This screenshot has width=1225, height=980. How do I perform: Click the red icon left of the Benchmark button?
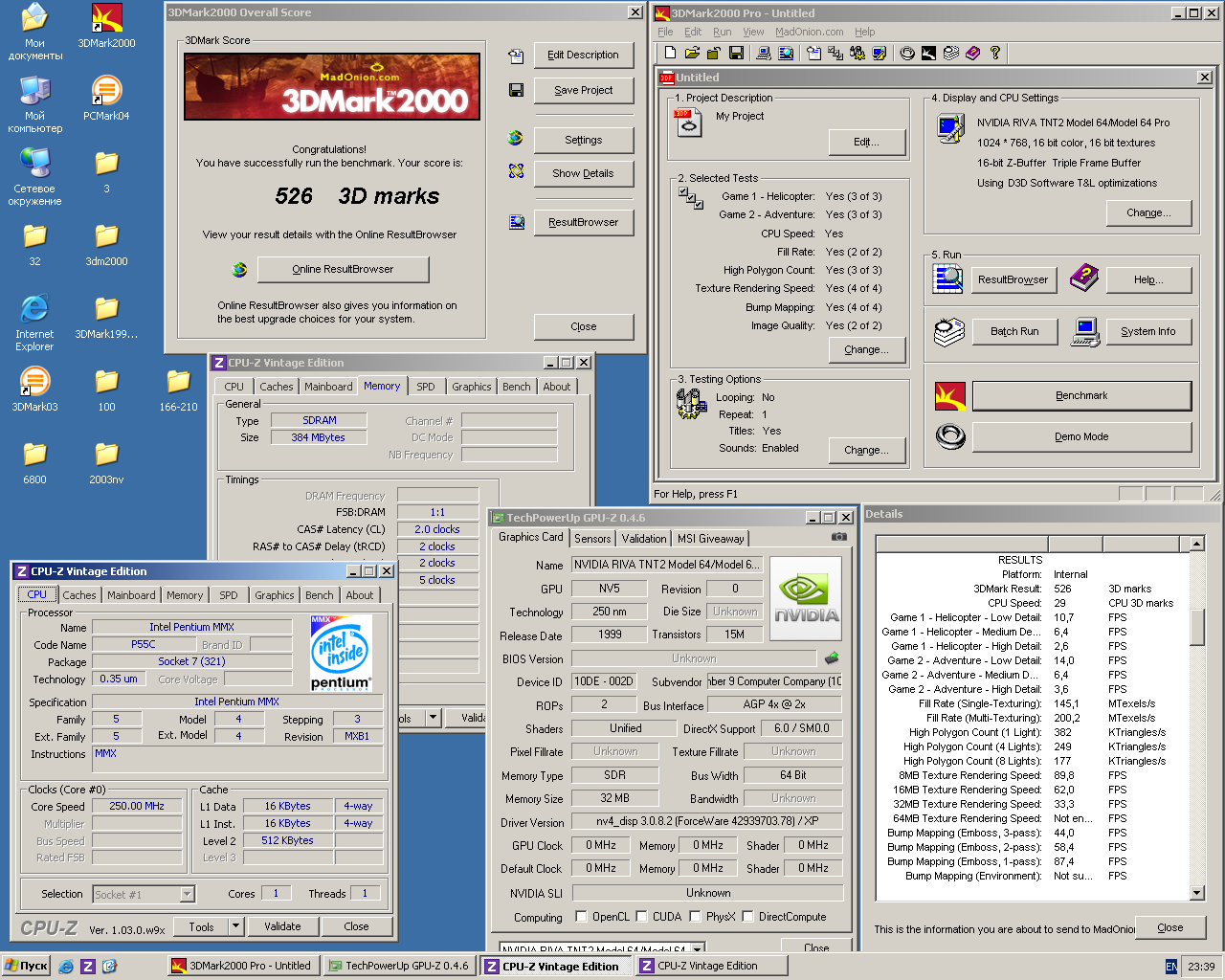(949, 395)
